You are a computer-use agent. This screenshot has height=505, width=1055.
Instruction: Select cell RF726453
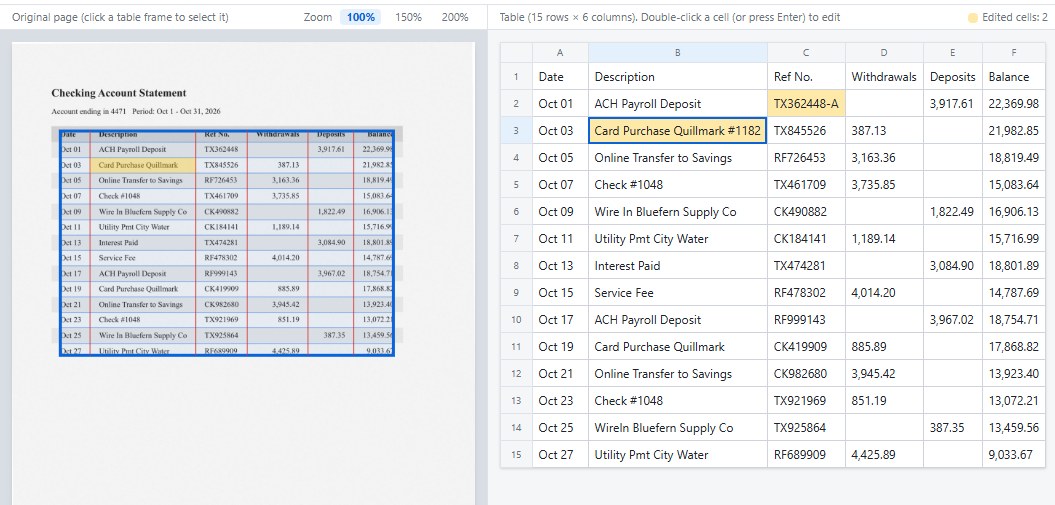click(x=806, y=157)
